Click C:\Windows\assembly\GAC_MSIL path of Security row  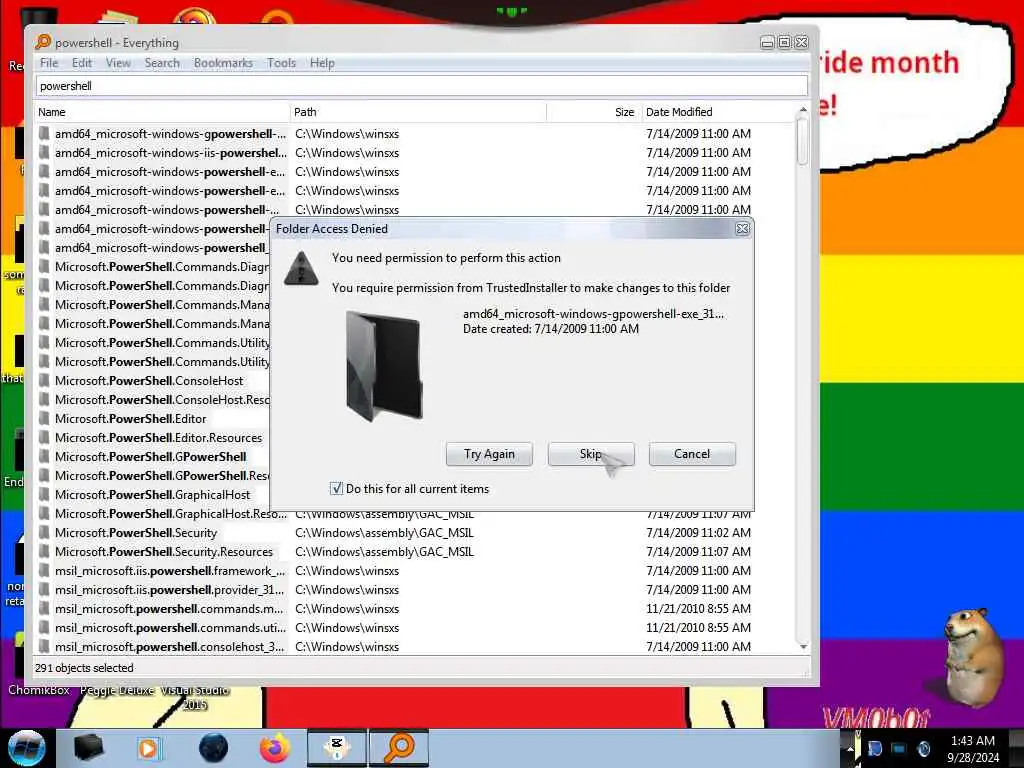click(384, 533)
